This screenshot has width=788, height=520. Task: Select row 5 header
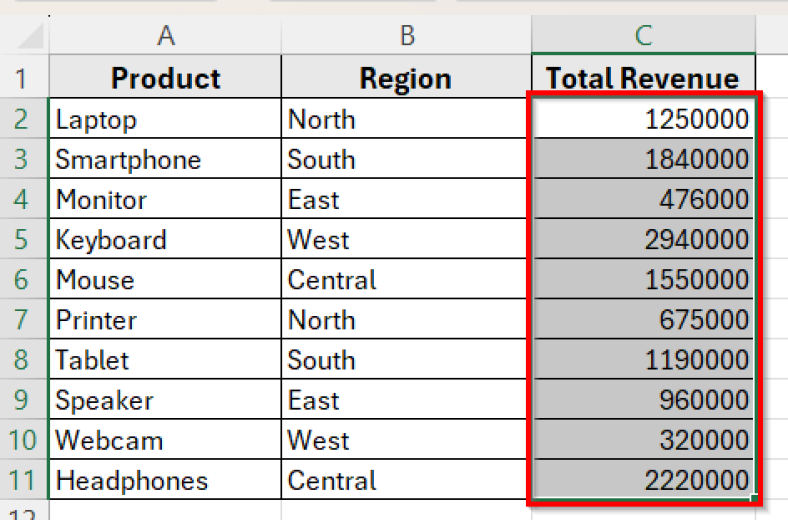point(22,240)
